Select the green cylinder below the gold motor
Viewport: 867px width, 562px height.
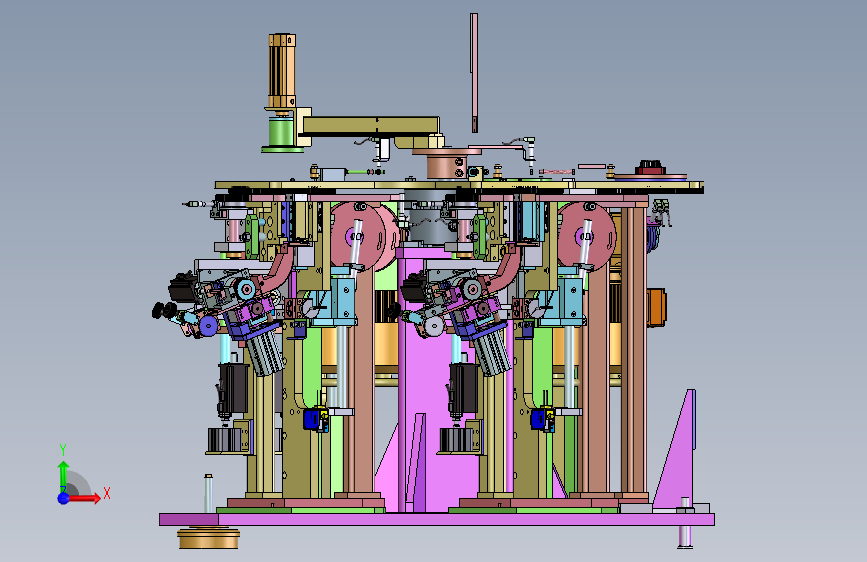tap(281, 132)
